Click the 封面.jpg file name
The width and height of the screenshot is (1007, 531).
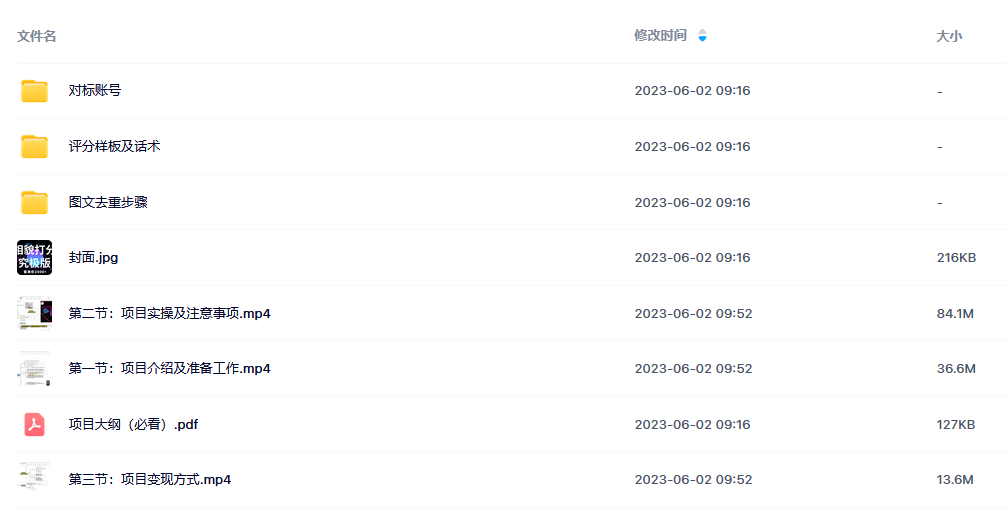point(93,257)
